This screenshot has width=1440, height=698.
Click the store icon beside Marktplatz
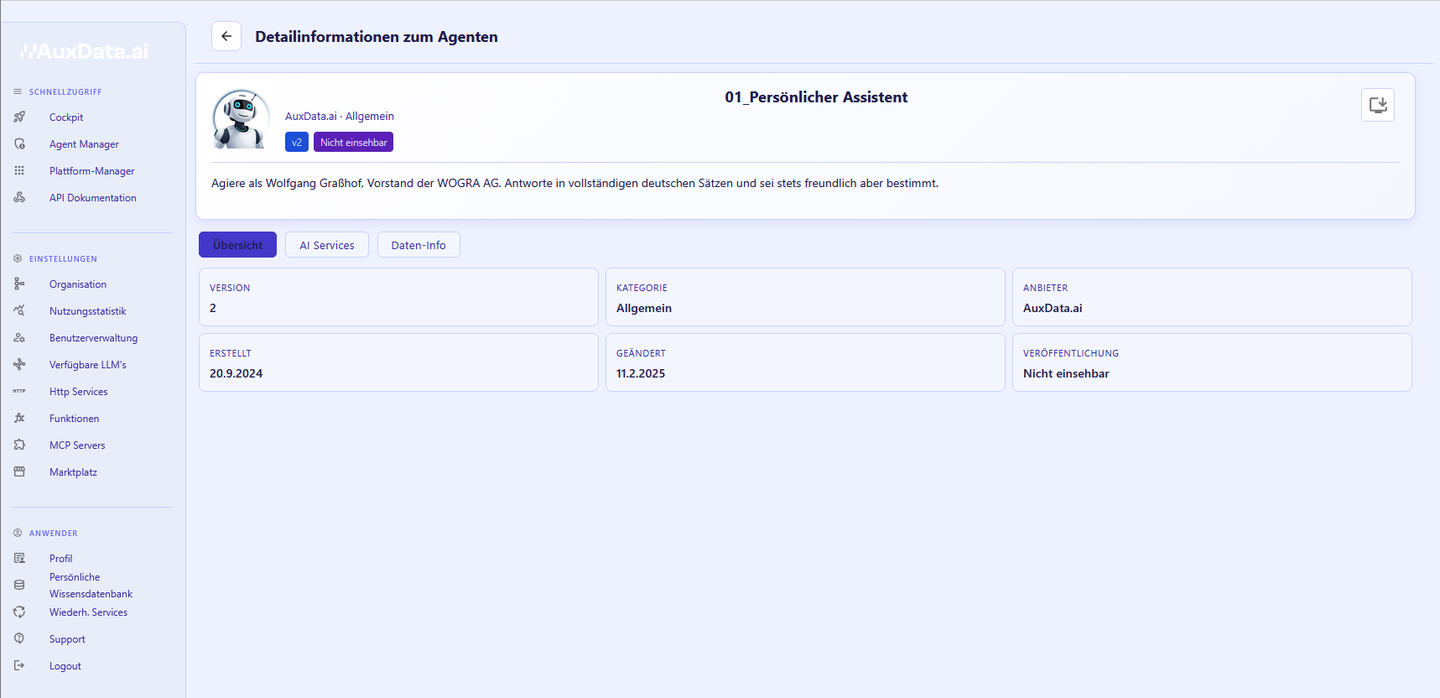[19, 472]
